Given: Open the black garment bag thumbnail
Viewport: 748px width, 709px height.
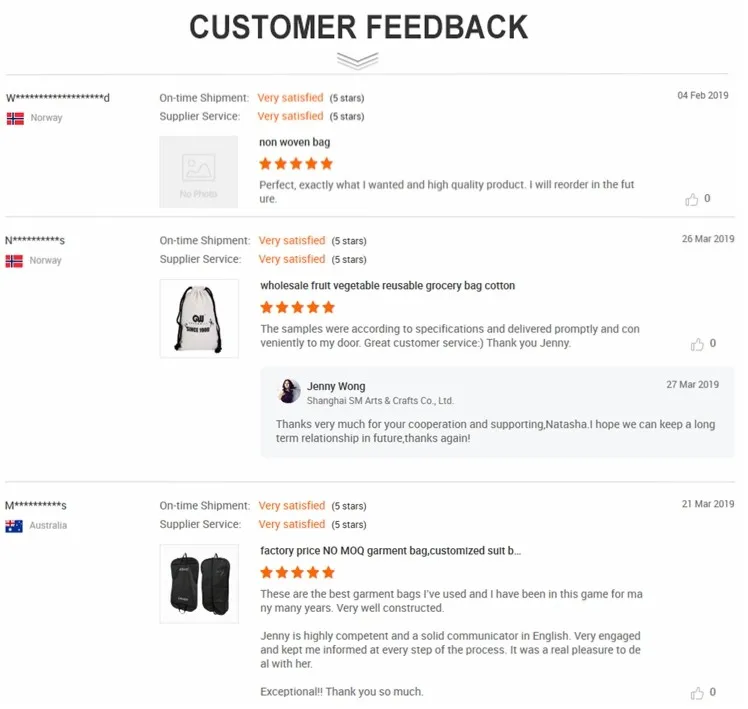Looking at the screenshot, I should click(x=199, y=583).
